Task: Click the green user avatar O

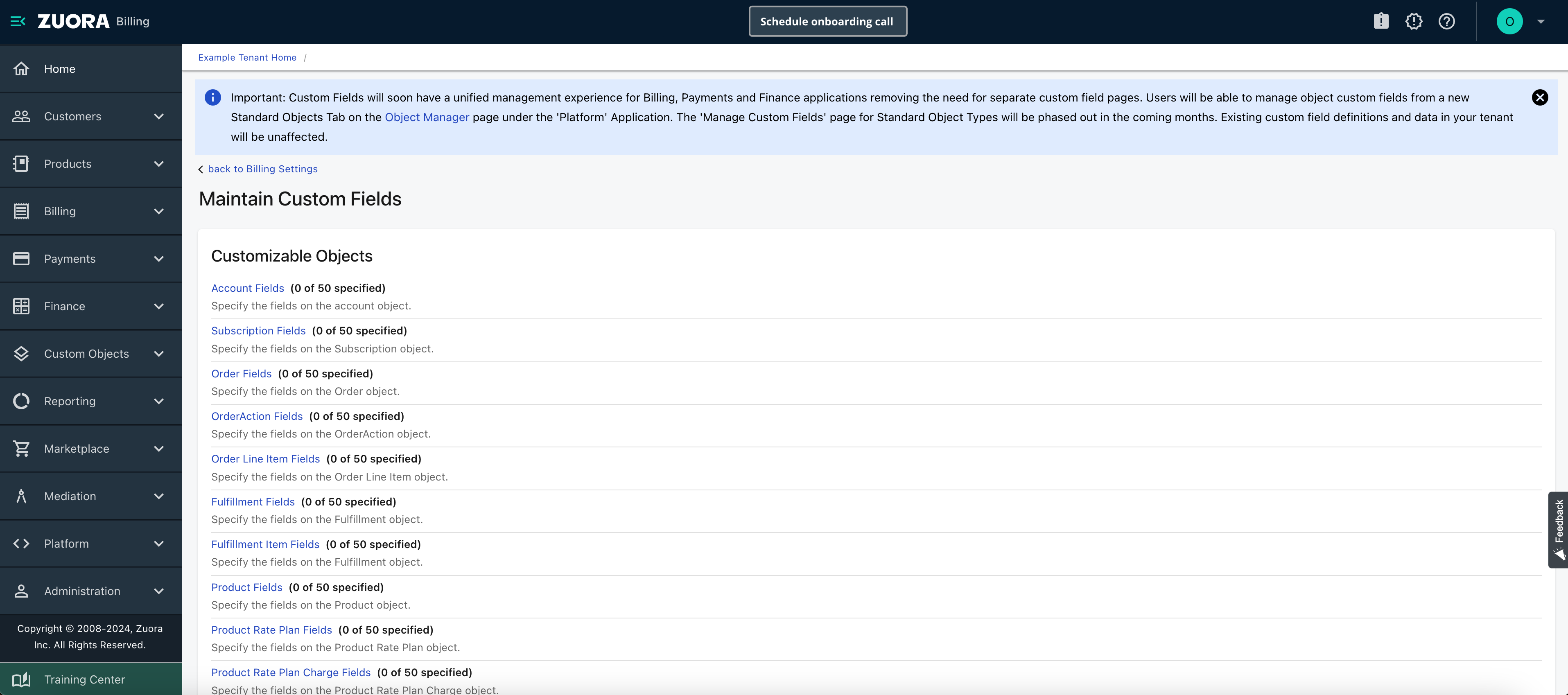Action: point(1509,21)
